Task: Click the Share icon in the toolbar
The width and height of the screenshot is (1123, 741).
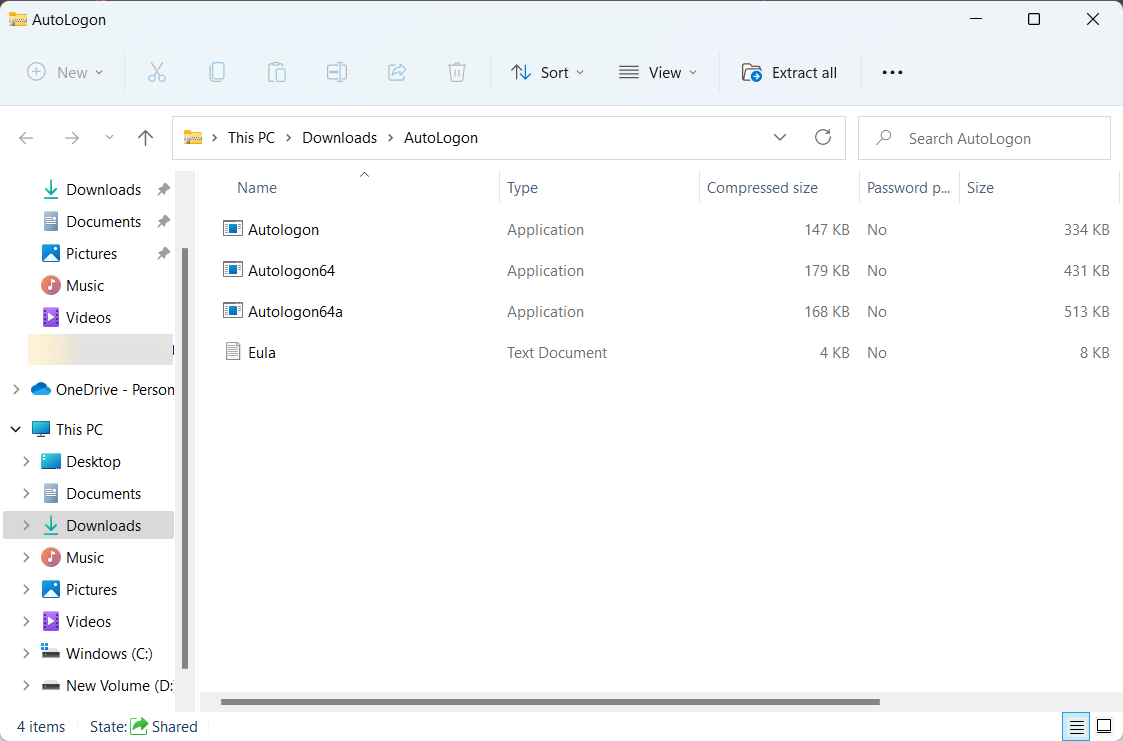Action: [x=396, y=71]
